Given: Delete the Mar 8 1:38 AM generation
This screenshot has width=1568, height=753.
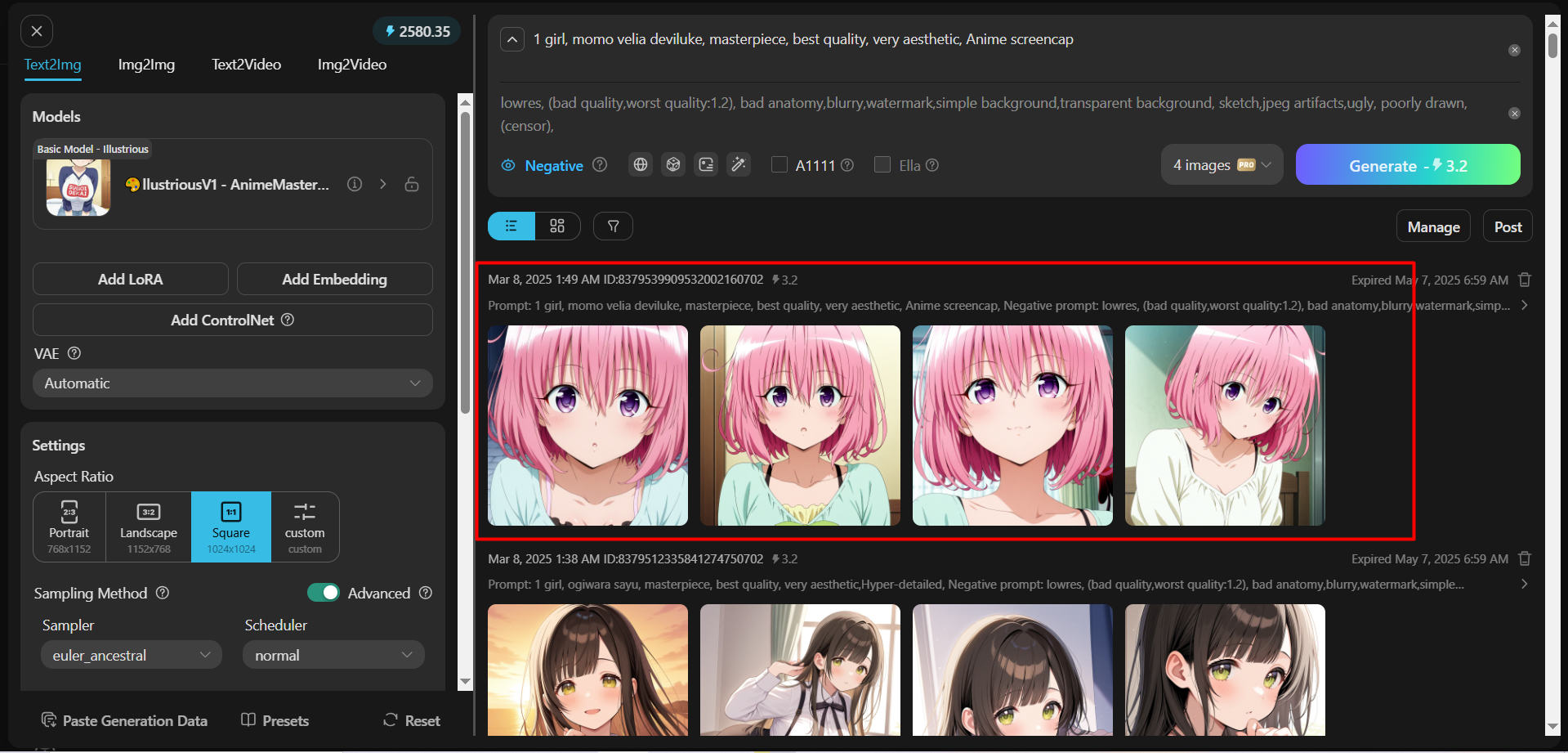Looking at the screenshot, I should point(1525,559).
